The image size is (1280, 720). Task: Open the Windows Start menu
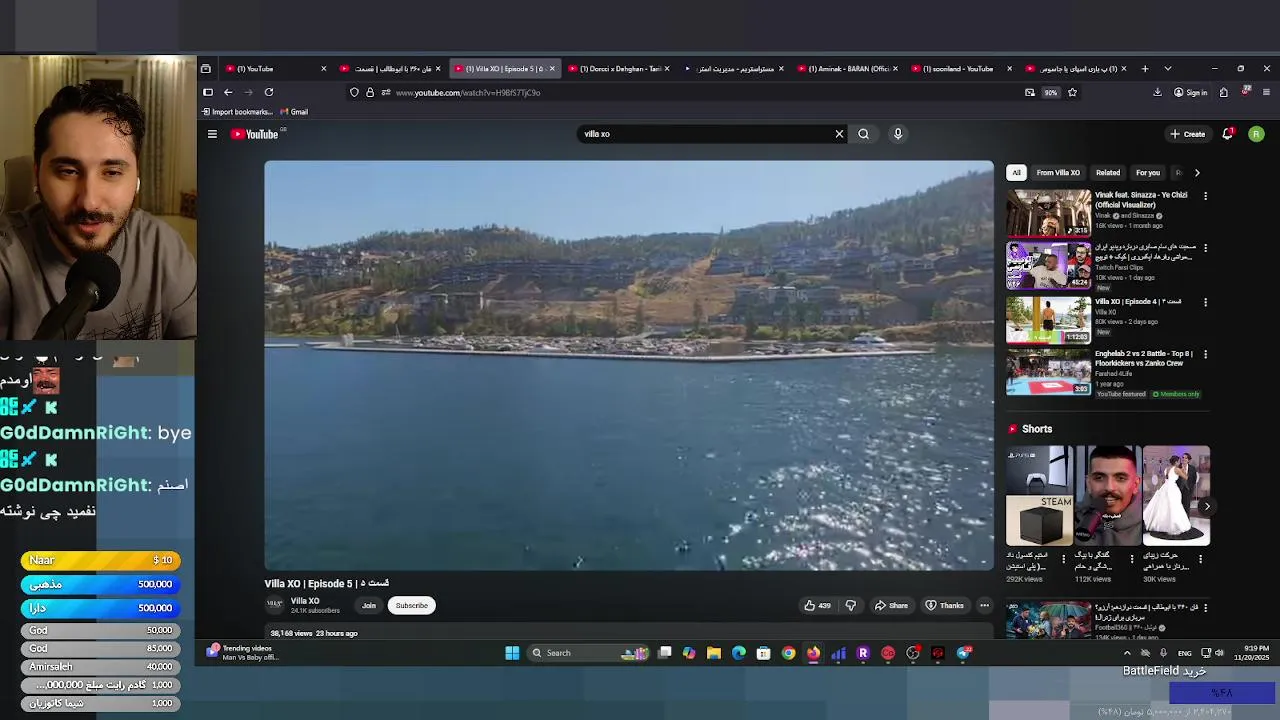click(512, 653)
